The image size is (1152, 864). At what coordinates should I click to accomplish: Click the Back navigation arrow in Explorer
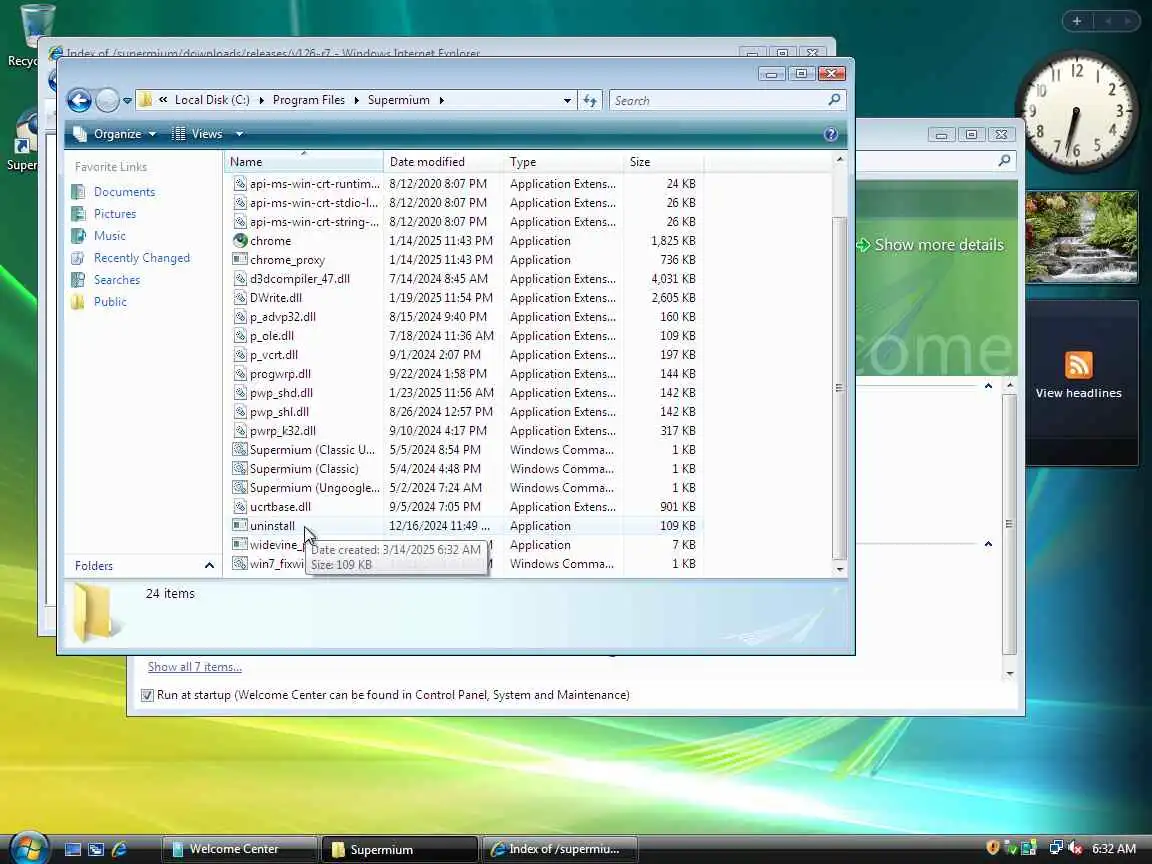[79, 100]
